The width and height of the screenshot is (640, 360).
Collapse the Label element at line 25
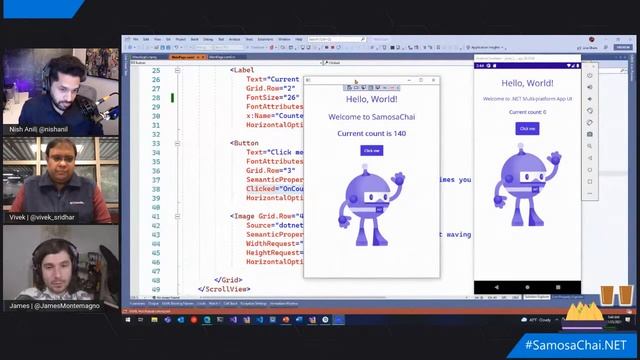(x=178, y=71)
